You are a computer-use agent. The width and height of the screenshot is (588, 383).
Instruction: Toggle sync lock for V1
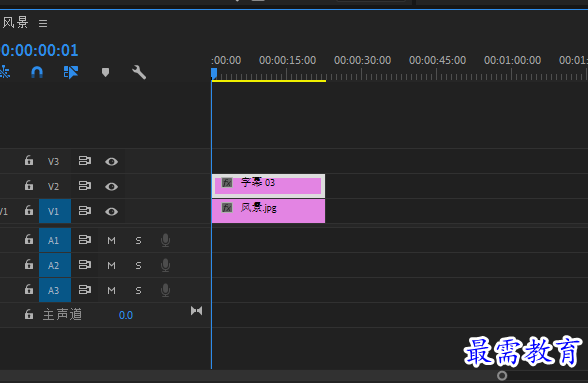coord(85,211)
